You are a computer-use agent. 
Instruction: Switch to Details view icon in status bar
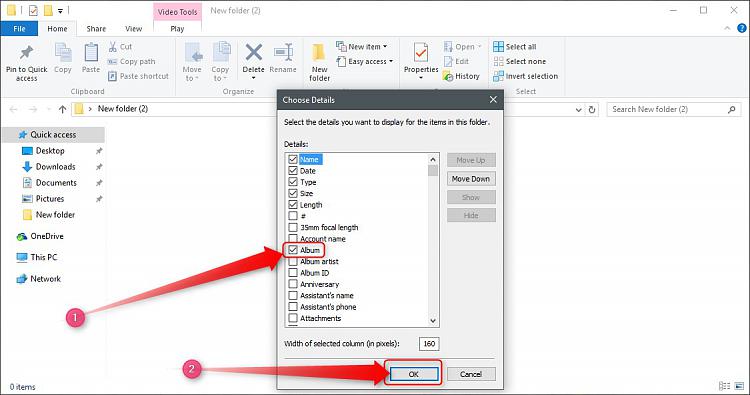coord(725,386)
